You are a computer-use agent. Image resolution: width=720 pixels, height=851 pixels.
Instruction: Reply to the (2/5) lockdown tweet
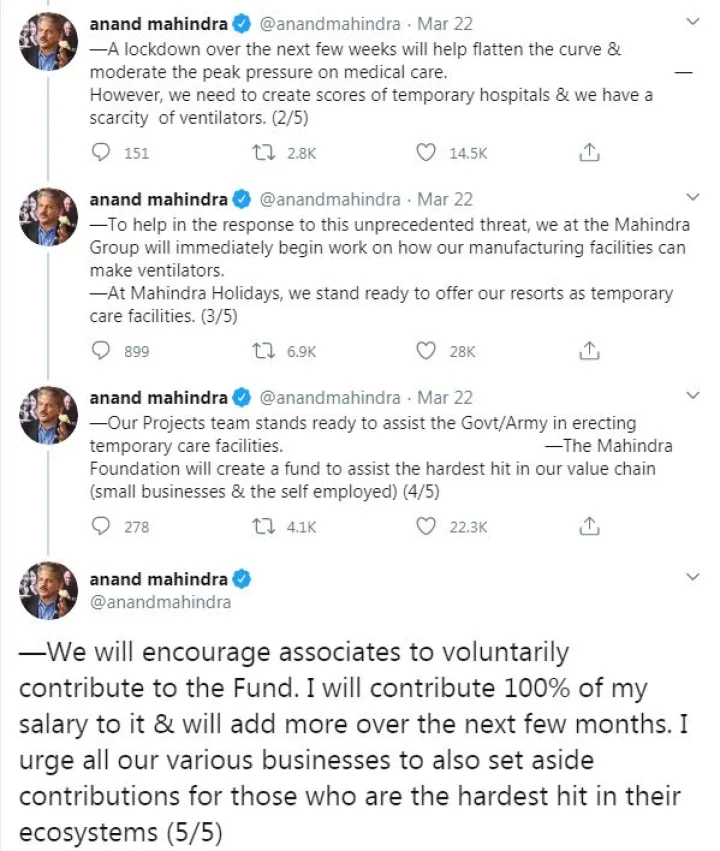pos(101,152)
